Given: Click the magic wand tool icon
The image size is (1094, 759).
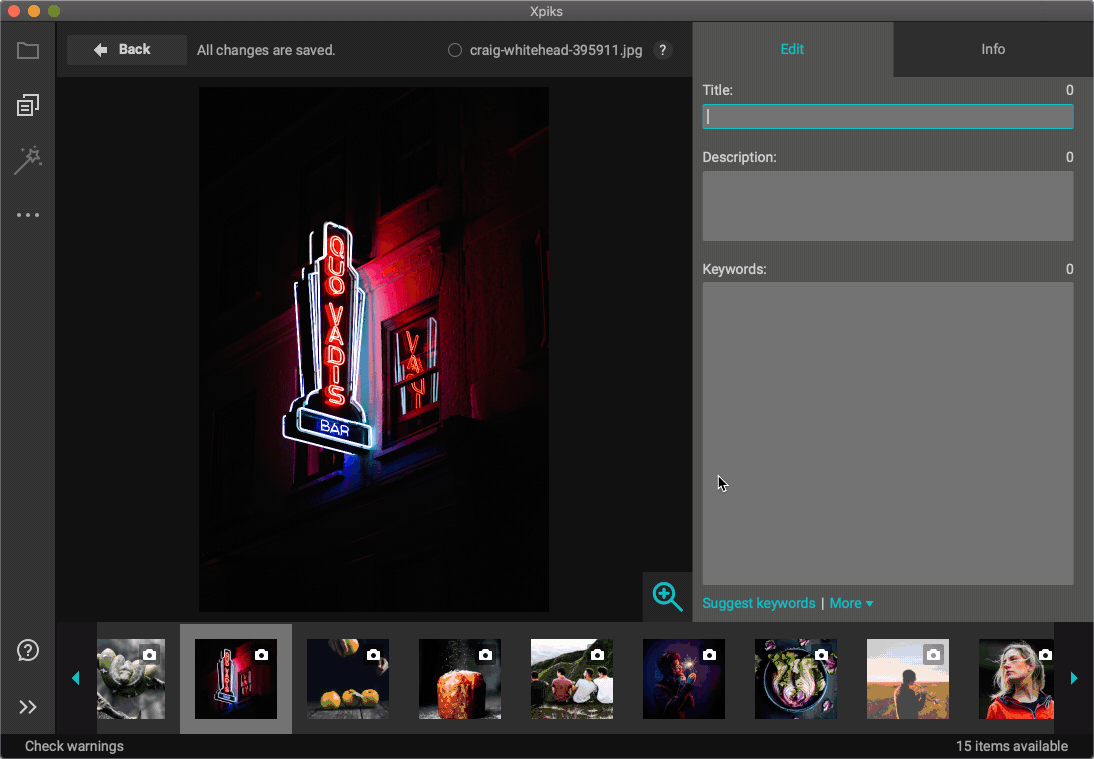Looking at the screenshot, I should (28, 160).
